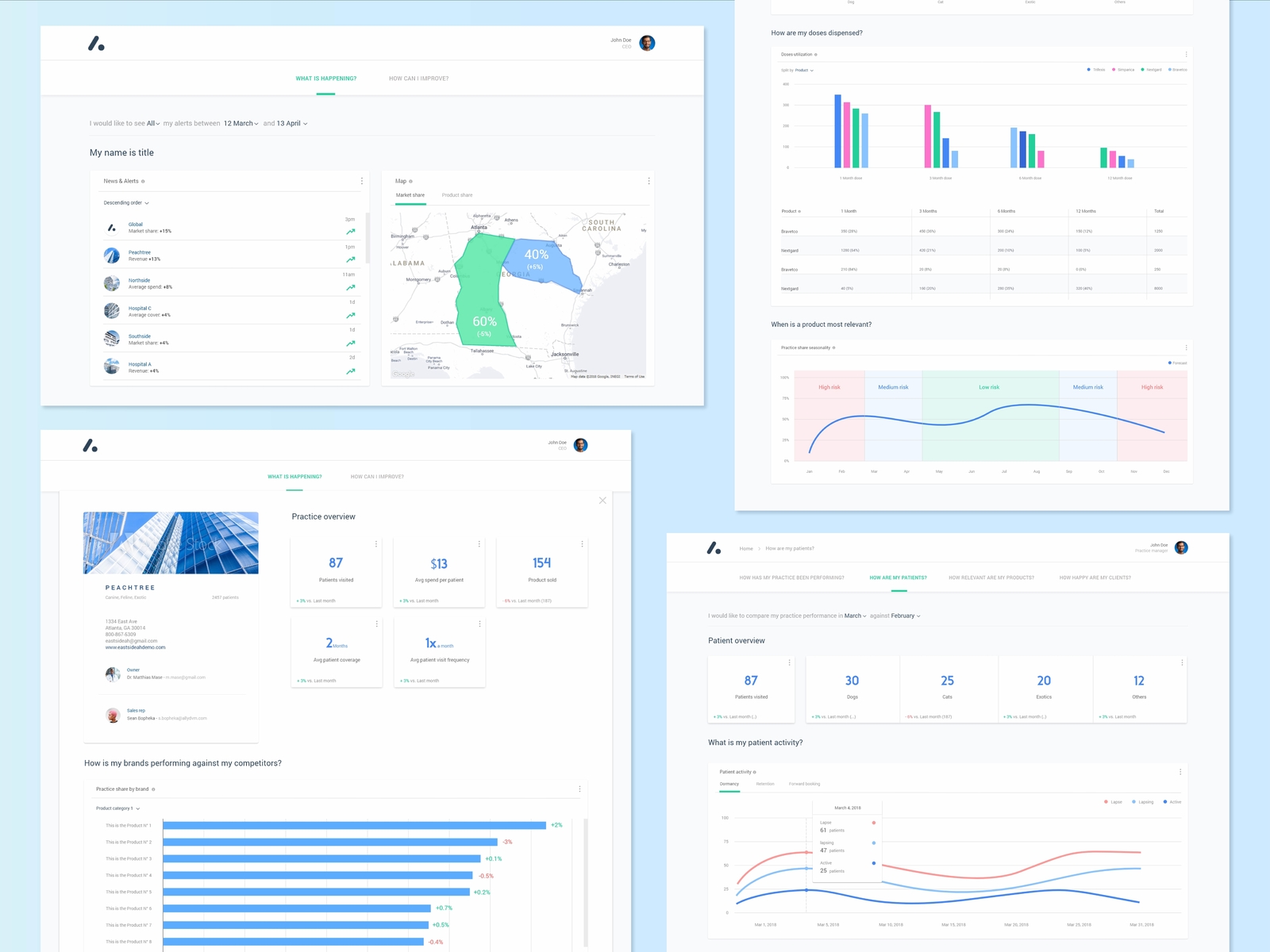Open the March comparison month dropdown
1270x952 pixels.
tap(856, 616)
